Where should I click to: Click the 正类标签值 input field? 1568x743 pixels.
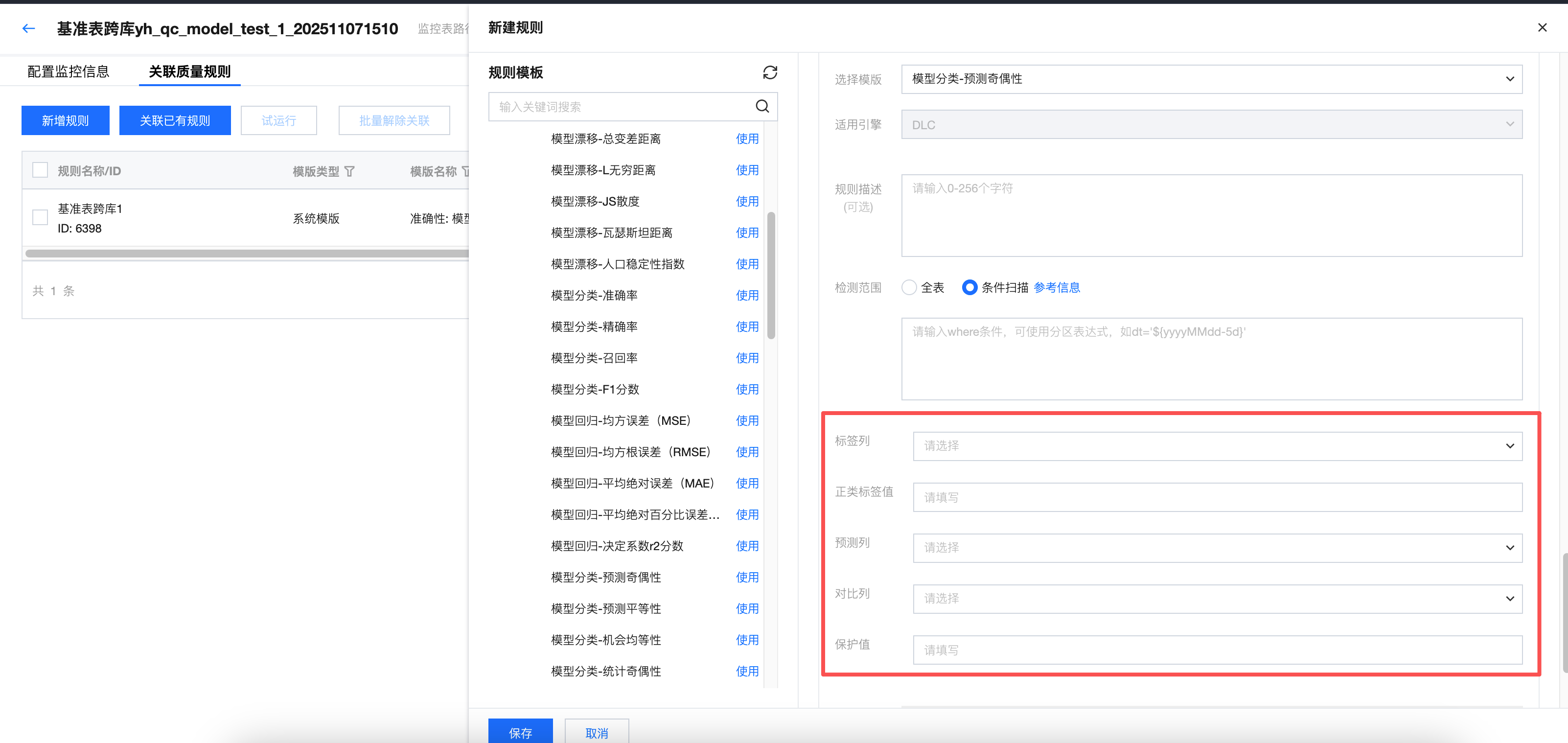[x=1218, y=497]
